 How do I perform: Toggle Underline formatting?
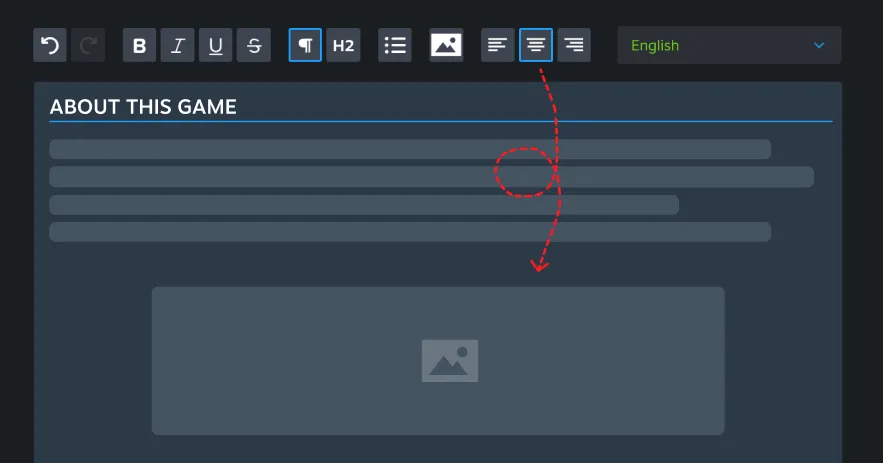coord(216,45)
